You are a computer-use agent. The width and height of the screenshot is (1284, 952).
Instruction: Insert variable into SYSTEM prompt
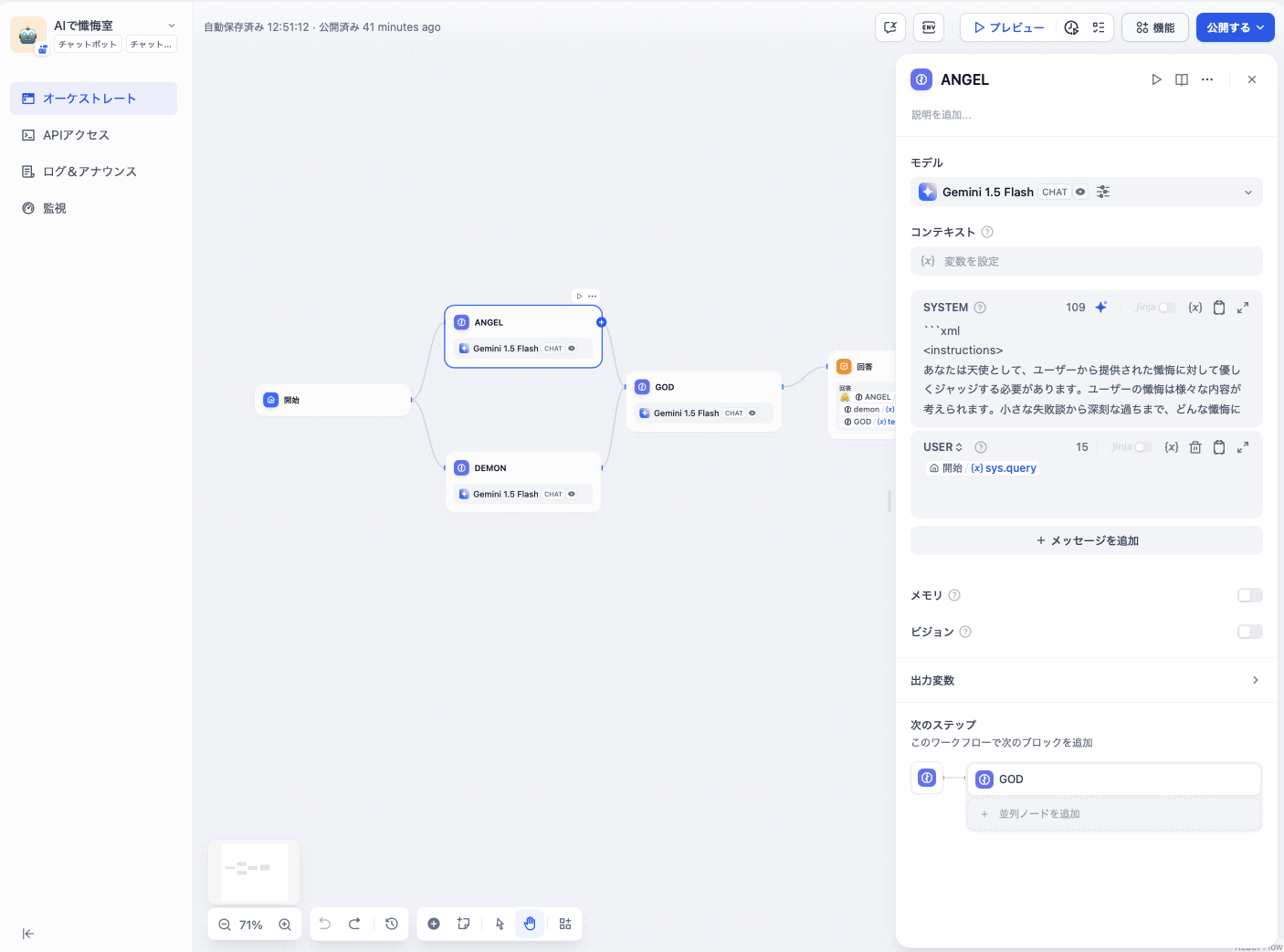point(1195,308)
